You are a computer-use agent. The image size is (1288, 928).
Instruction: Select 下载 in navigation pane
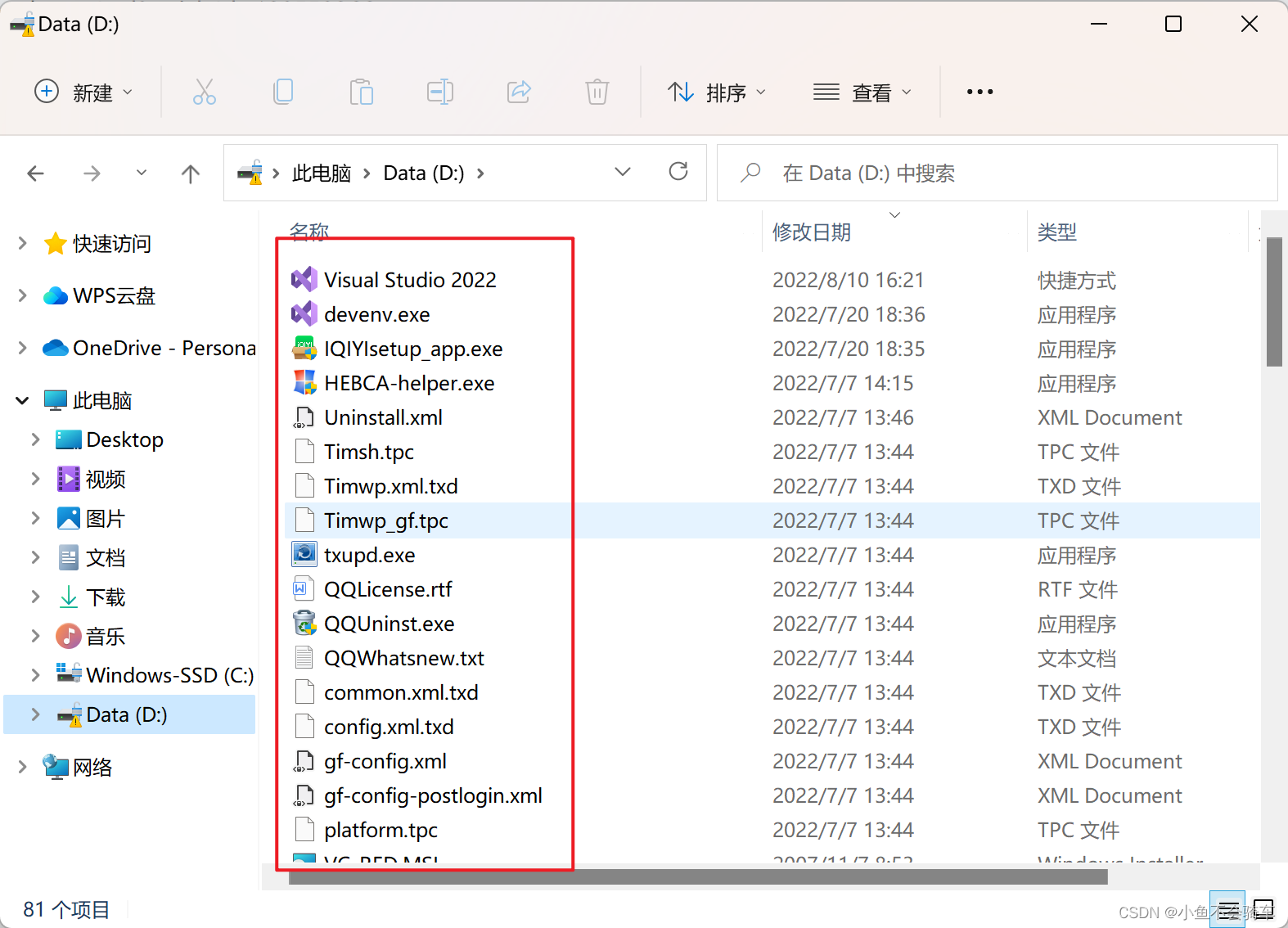point(106,597)
